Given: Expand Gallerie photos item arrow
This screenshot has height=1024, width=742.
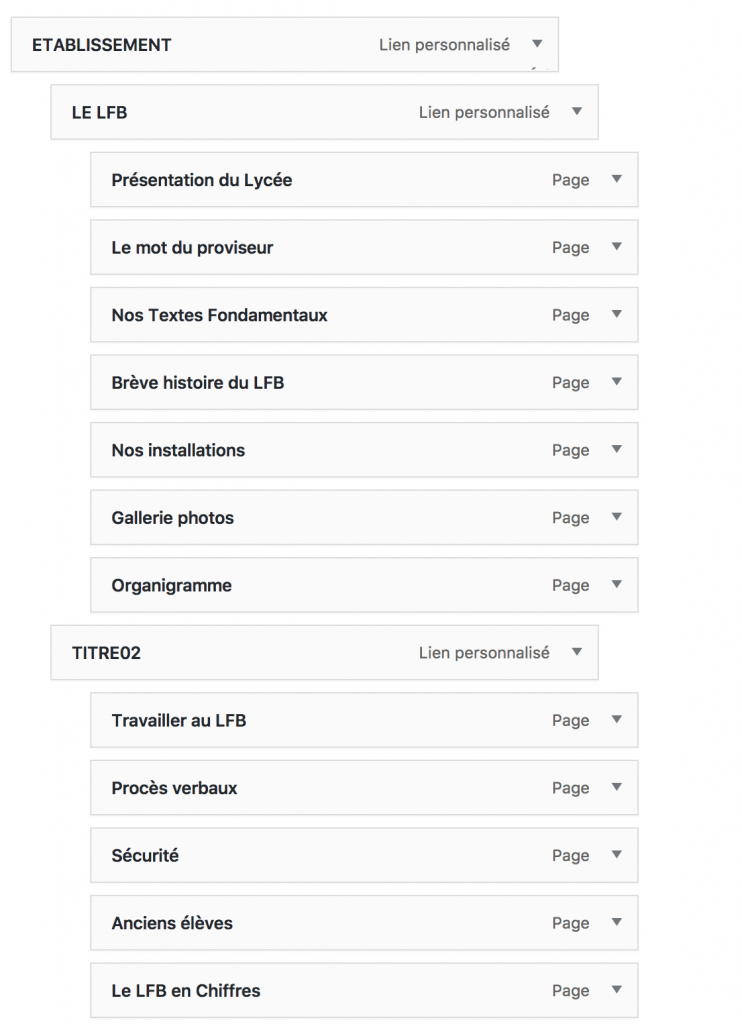Looking at the screenshot, I should (x=617, y=517).
